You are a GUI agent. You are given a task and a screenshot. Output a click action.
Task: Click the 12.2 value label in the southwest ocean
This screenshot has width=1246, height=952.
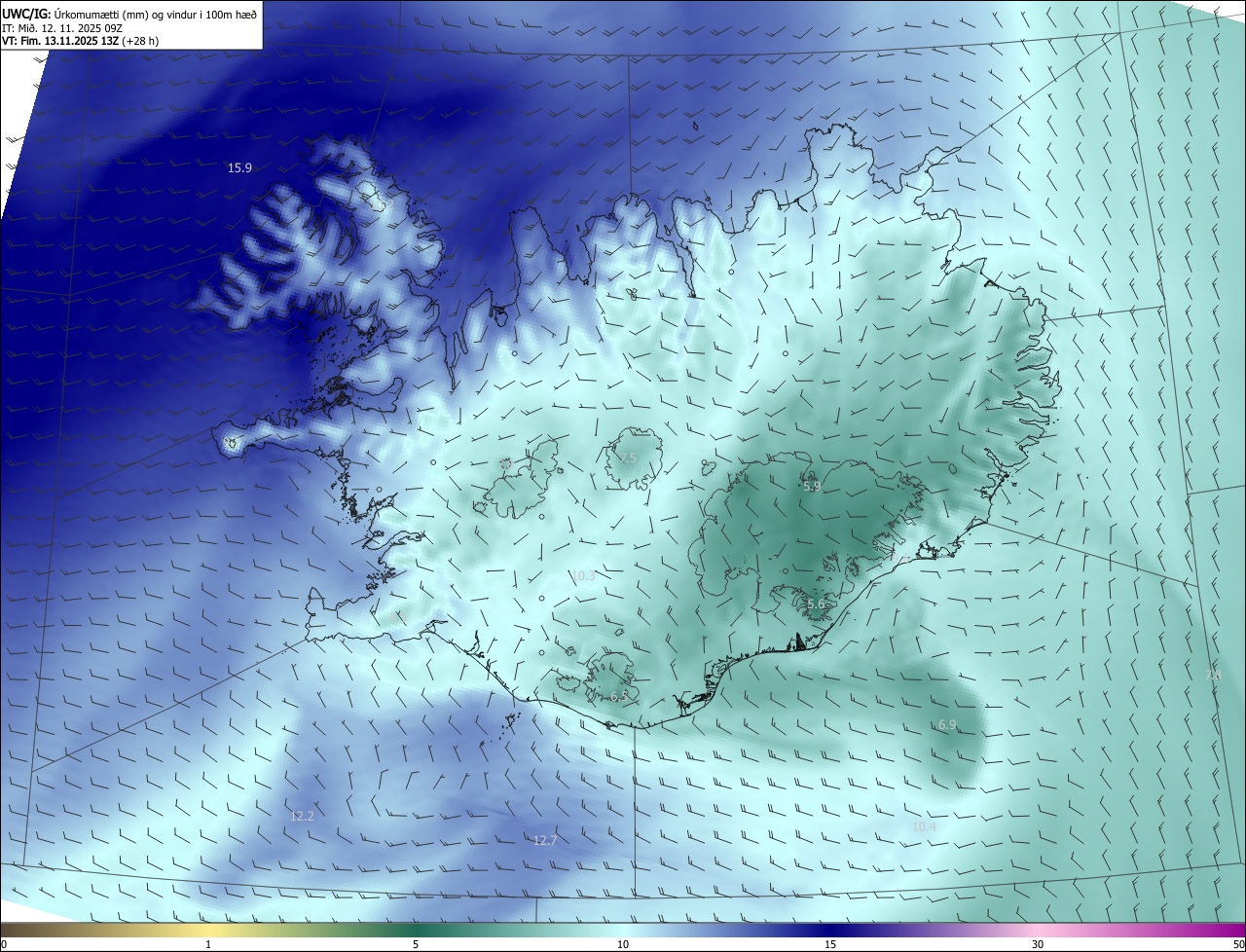[x=302, y=816]
